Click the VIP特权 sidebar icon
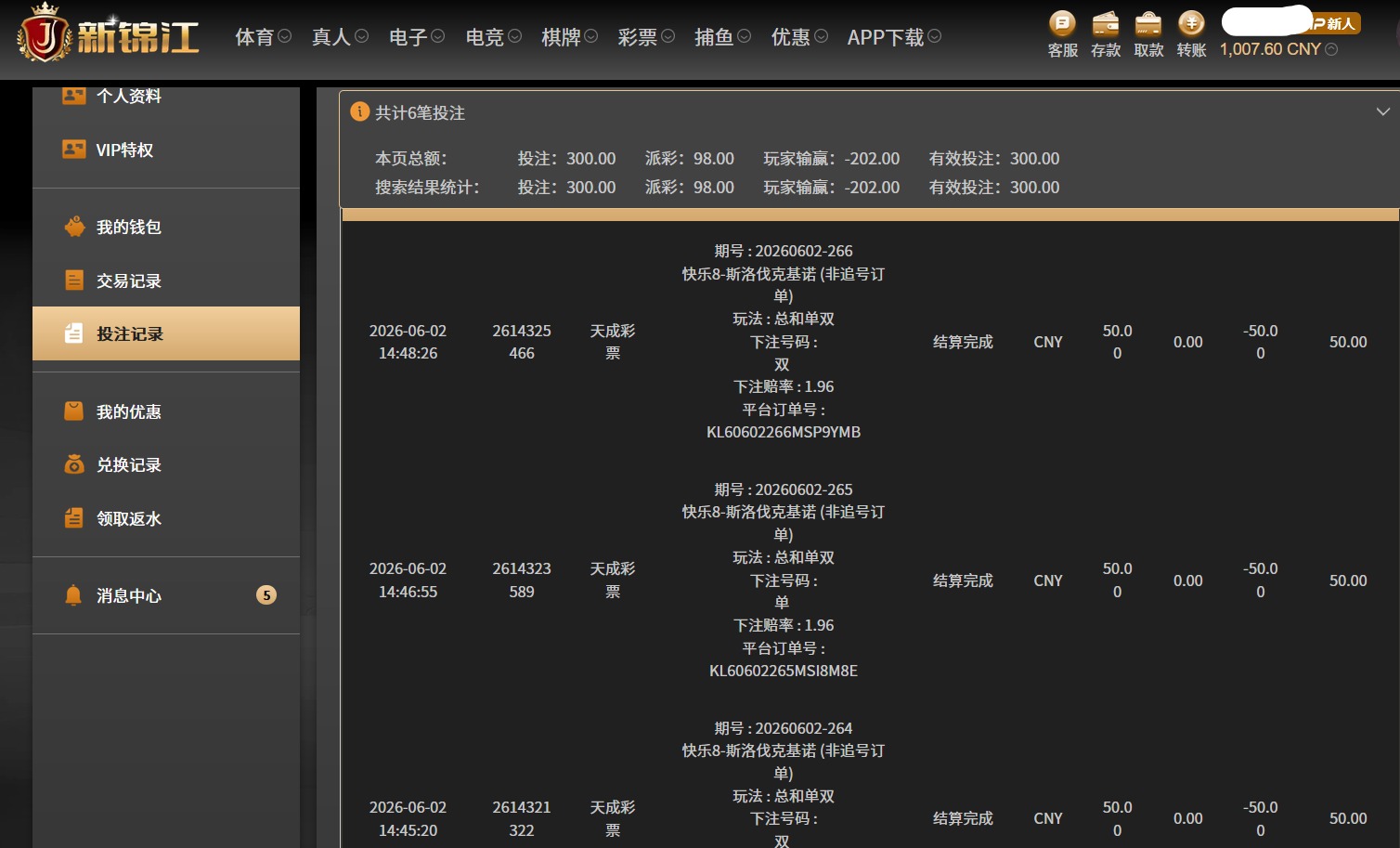This screenshot has width=1400, height=848. [73, 149]
